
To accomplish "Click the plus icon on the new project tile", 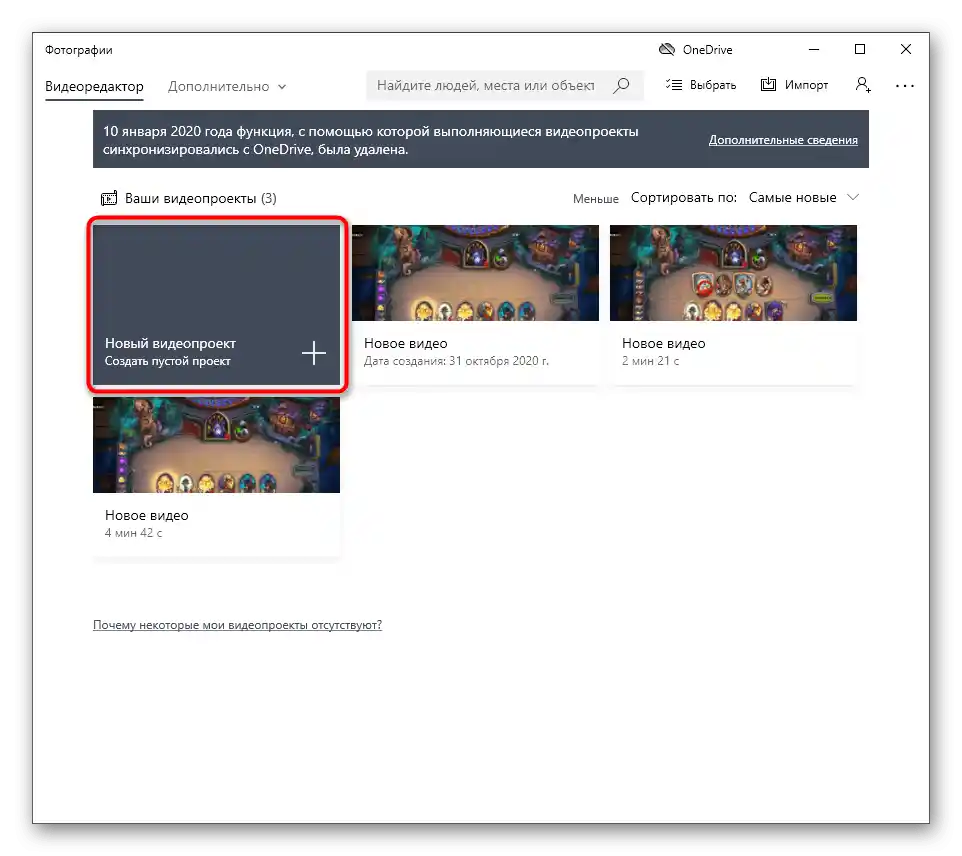I will click(x=314, y=353).
